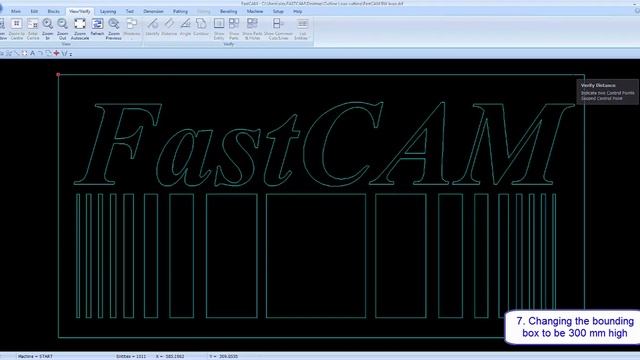Click the green V quick-access icon
The height and width of the screenshot is (360, 640).
(64, 53)
